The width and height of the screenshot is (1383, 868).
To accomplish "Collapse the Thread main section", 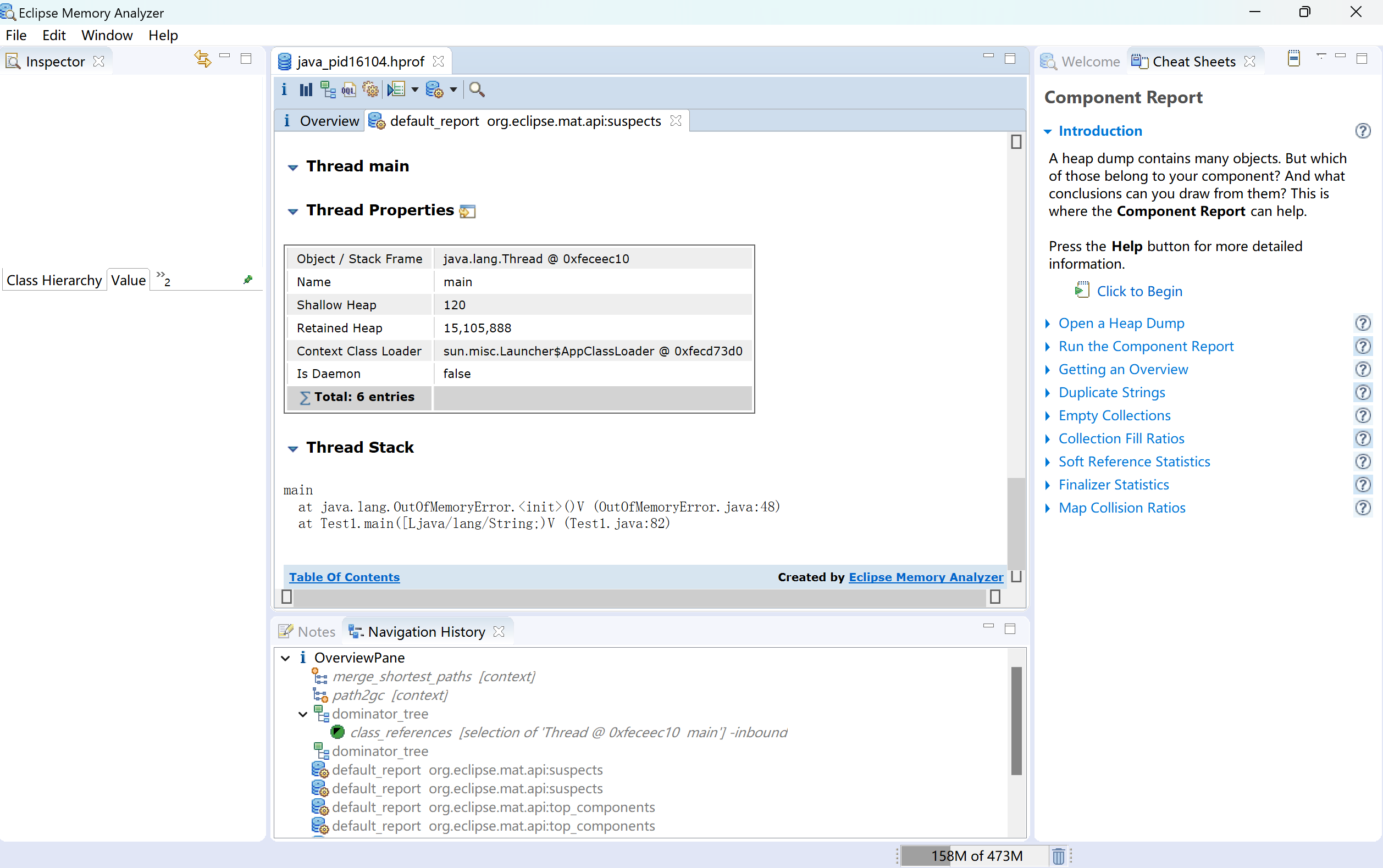I will pos(293,168).
